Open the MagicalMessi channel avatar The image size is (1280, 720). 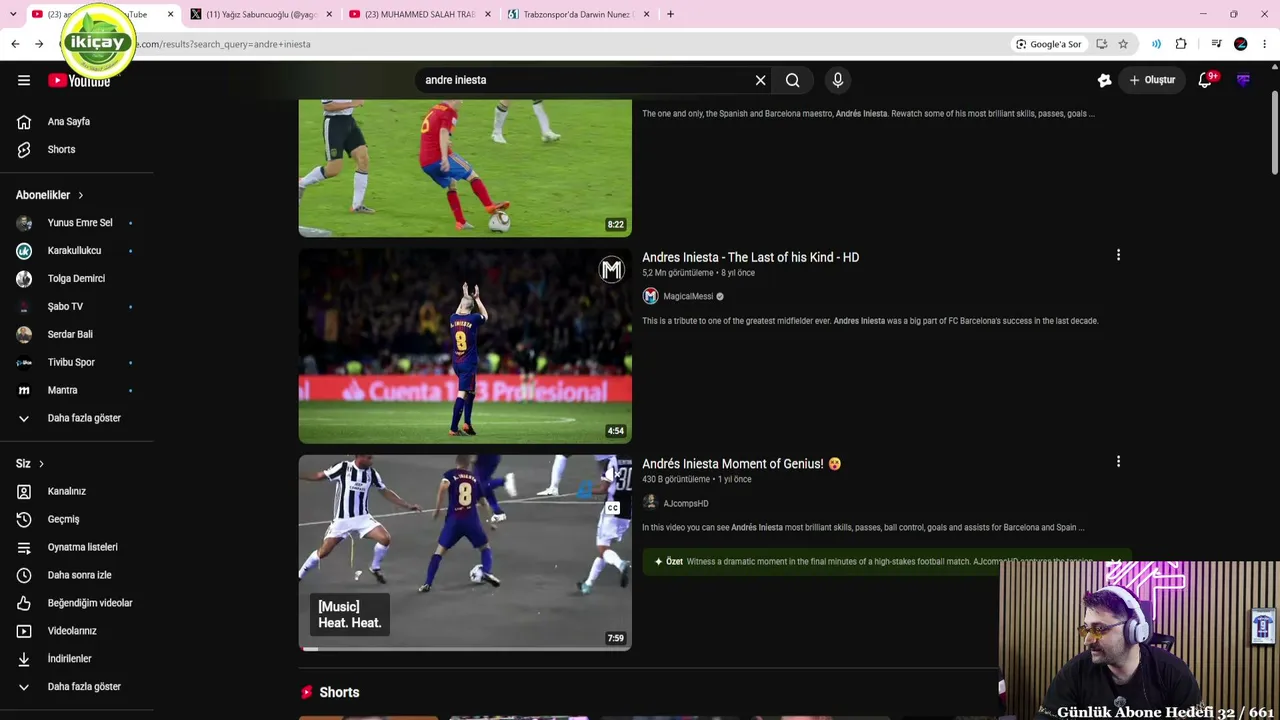pos(650,296)
